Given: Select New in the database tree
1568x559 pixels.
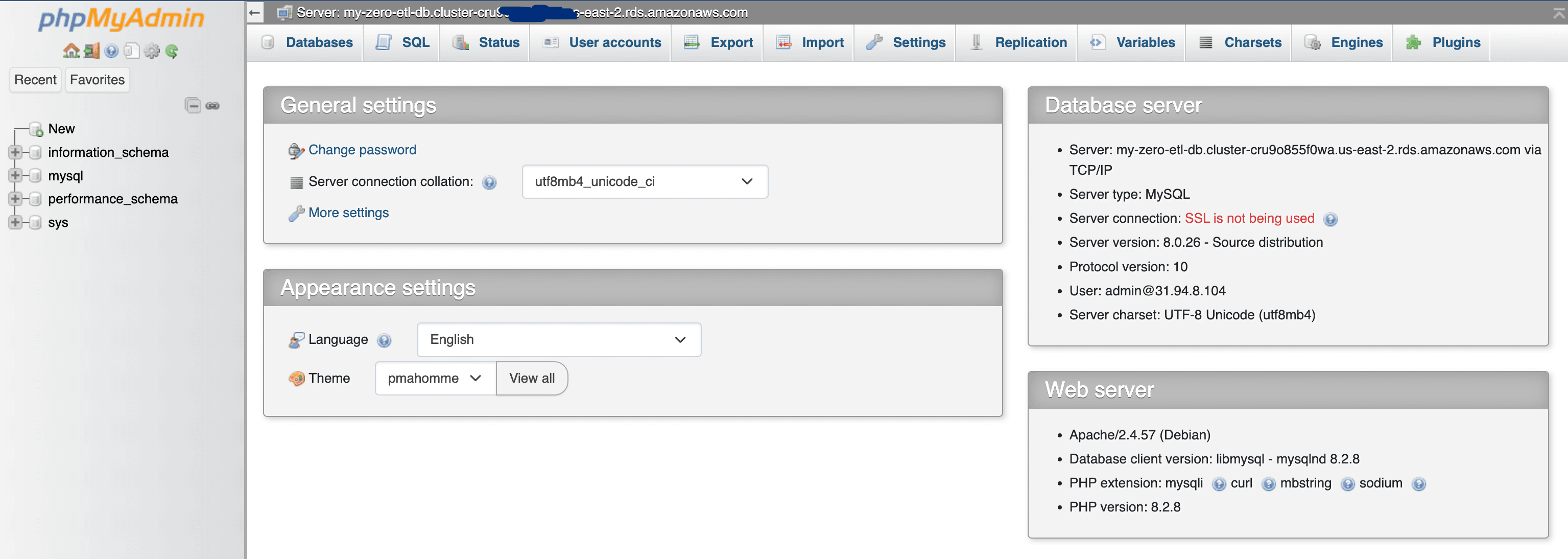Looking at the screenshot, I should click(x=61, y=129).
